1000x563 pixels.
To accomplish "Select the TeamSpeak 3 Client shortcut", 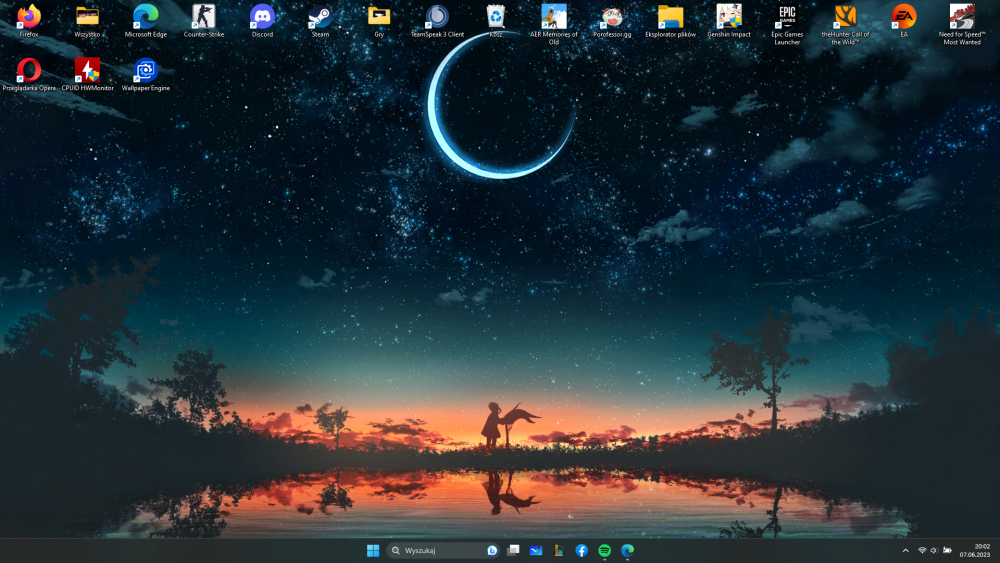I will (438, 21).
